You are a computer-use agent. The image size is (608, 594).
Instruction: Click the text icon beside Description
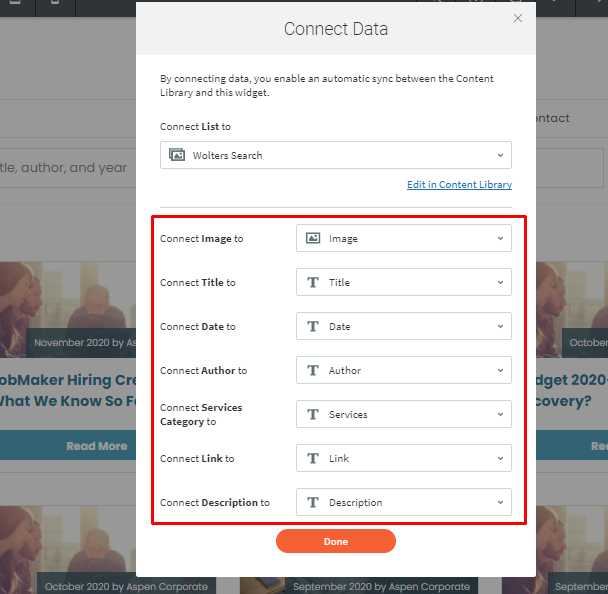[x=313, y=502]
